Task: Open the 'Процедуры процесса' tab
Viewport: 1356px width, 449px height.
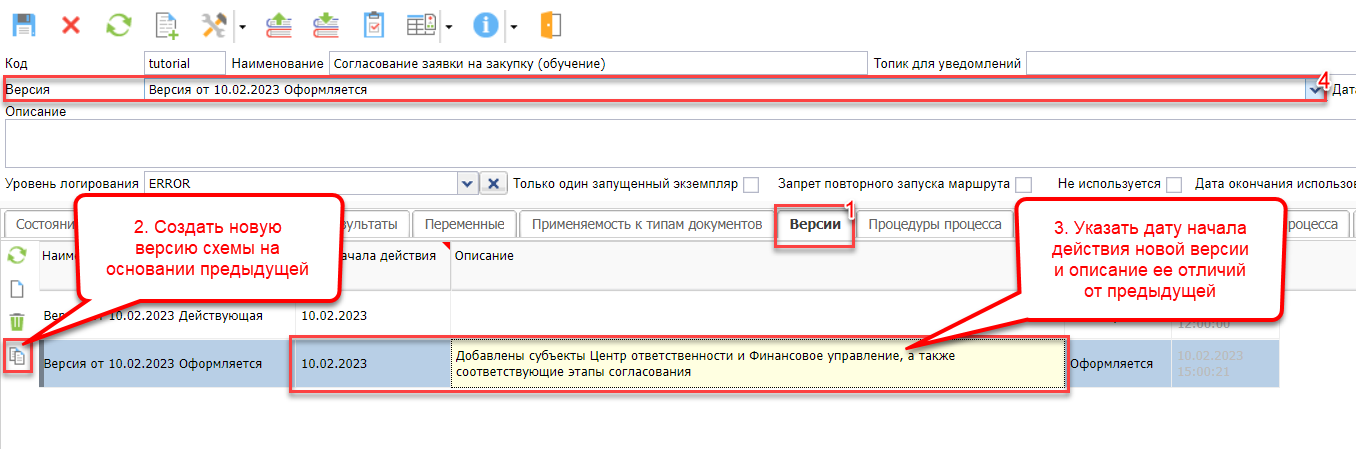Action: pyautogui.click(x=935, y=224)
